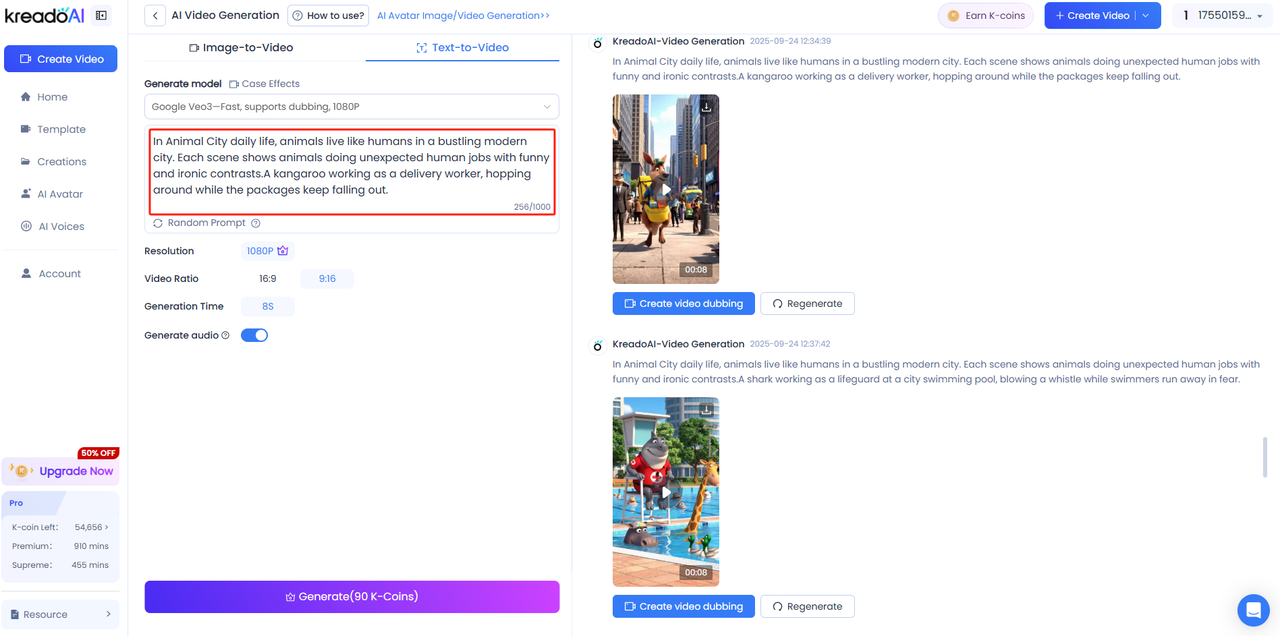Click the Generate audio help icon
The width and height of the screenshot is (1280, 636).
click(225, 336)
